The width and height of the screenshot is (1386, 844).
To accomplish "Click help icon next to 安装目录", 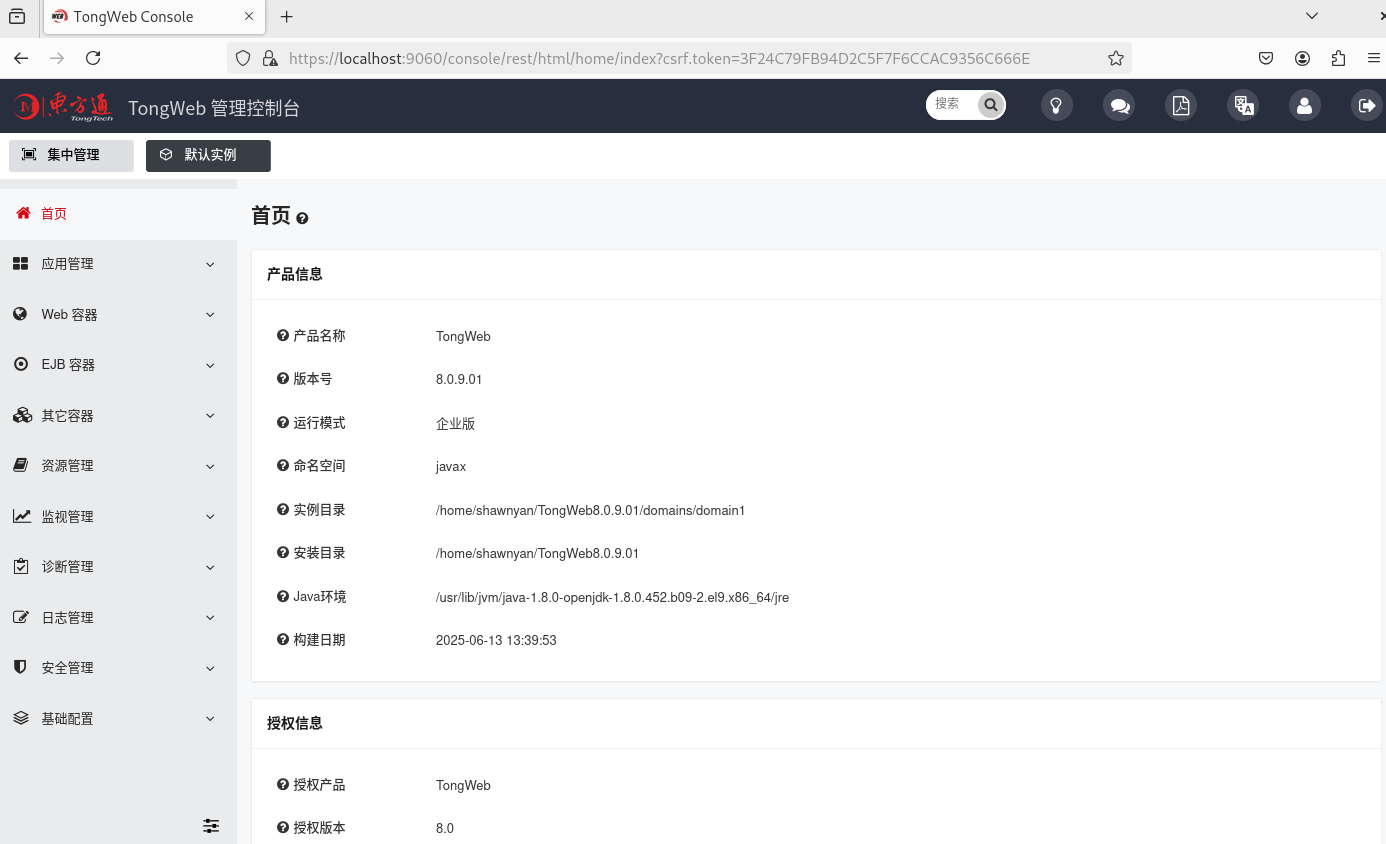I will [283, 553].
